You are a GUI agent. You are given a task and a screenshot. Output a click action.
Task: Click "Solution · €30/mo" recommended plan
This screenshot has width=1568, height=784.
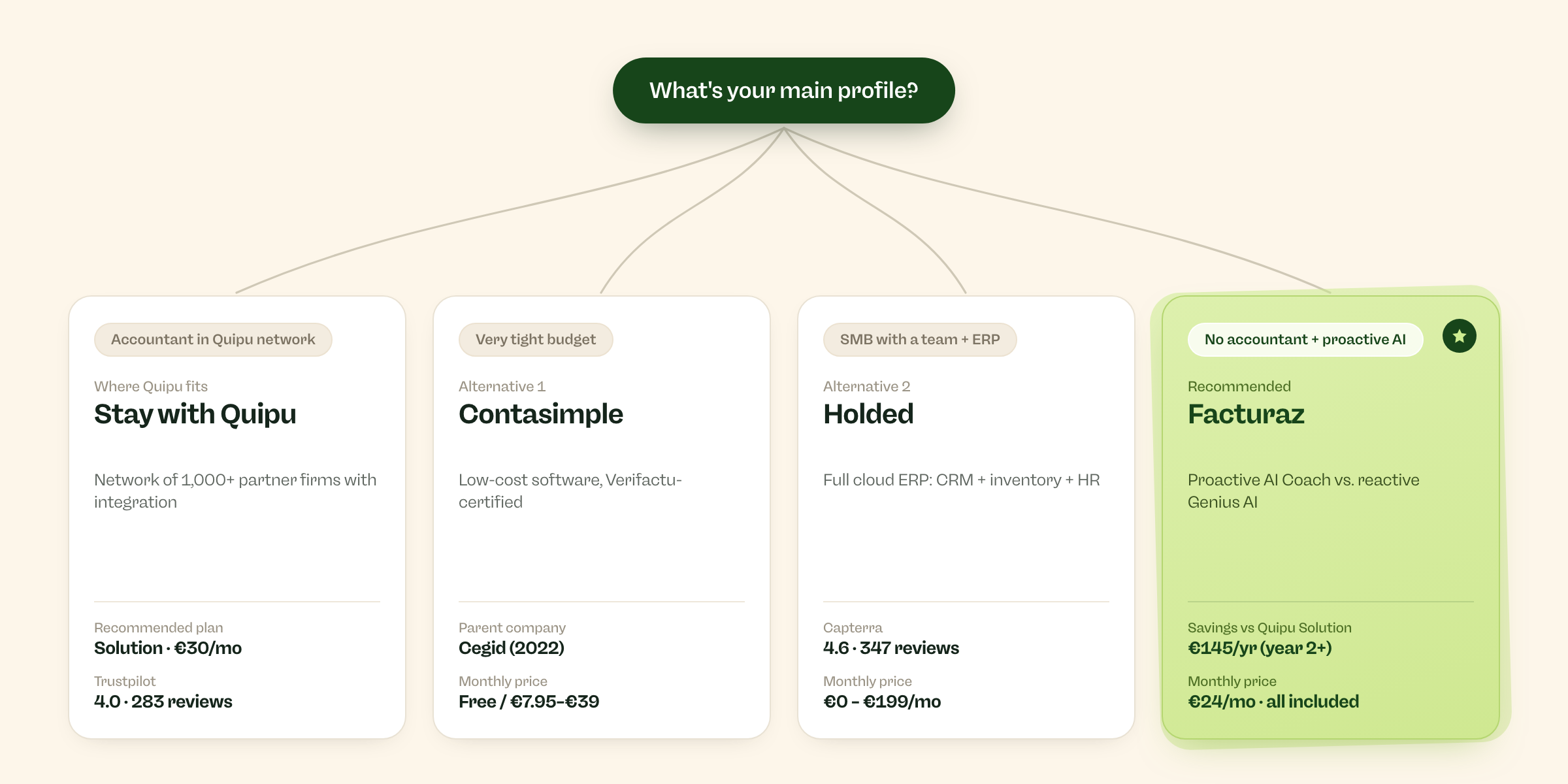pos(168,648)
